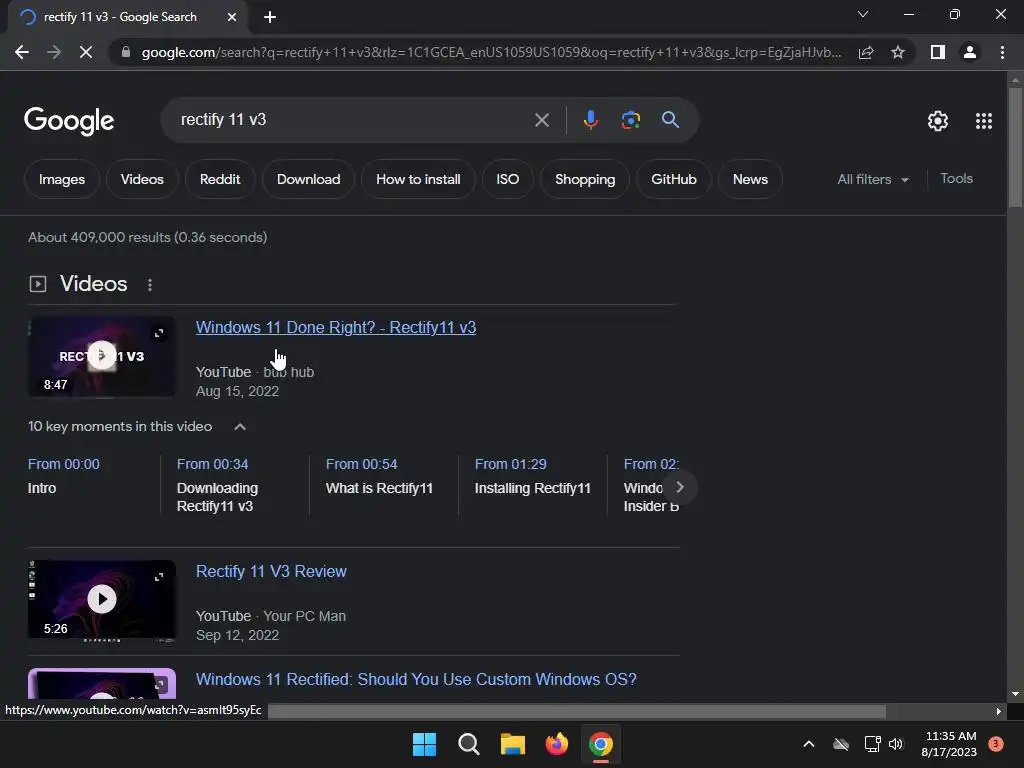Select the Download filter chip
1024x768 pixels.
click(308, 179)
